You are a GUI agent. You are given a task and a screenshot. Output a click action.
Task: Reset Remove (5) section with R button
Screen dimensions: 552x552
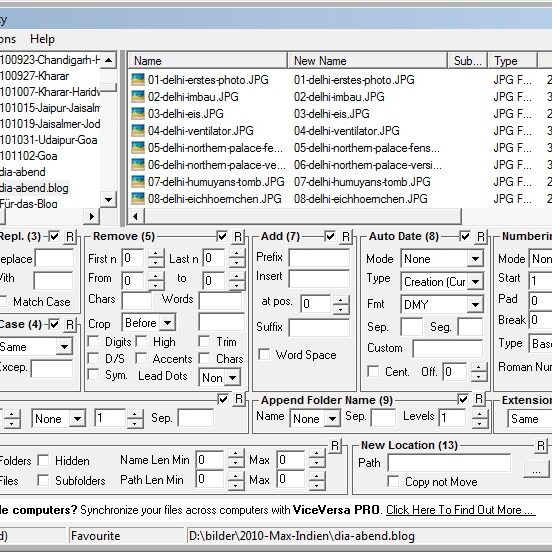238,237
